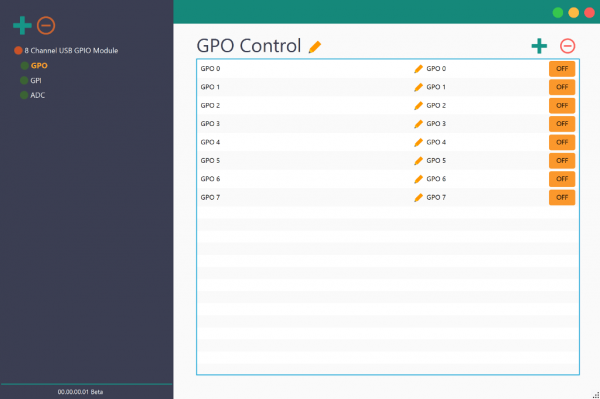Edit GPO 2 name with its pencil icon
This screenshot has width=600, height=399.
[x=418, y=106]
